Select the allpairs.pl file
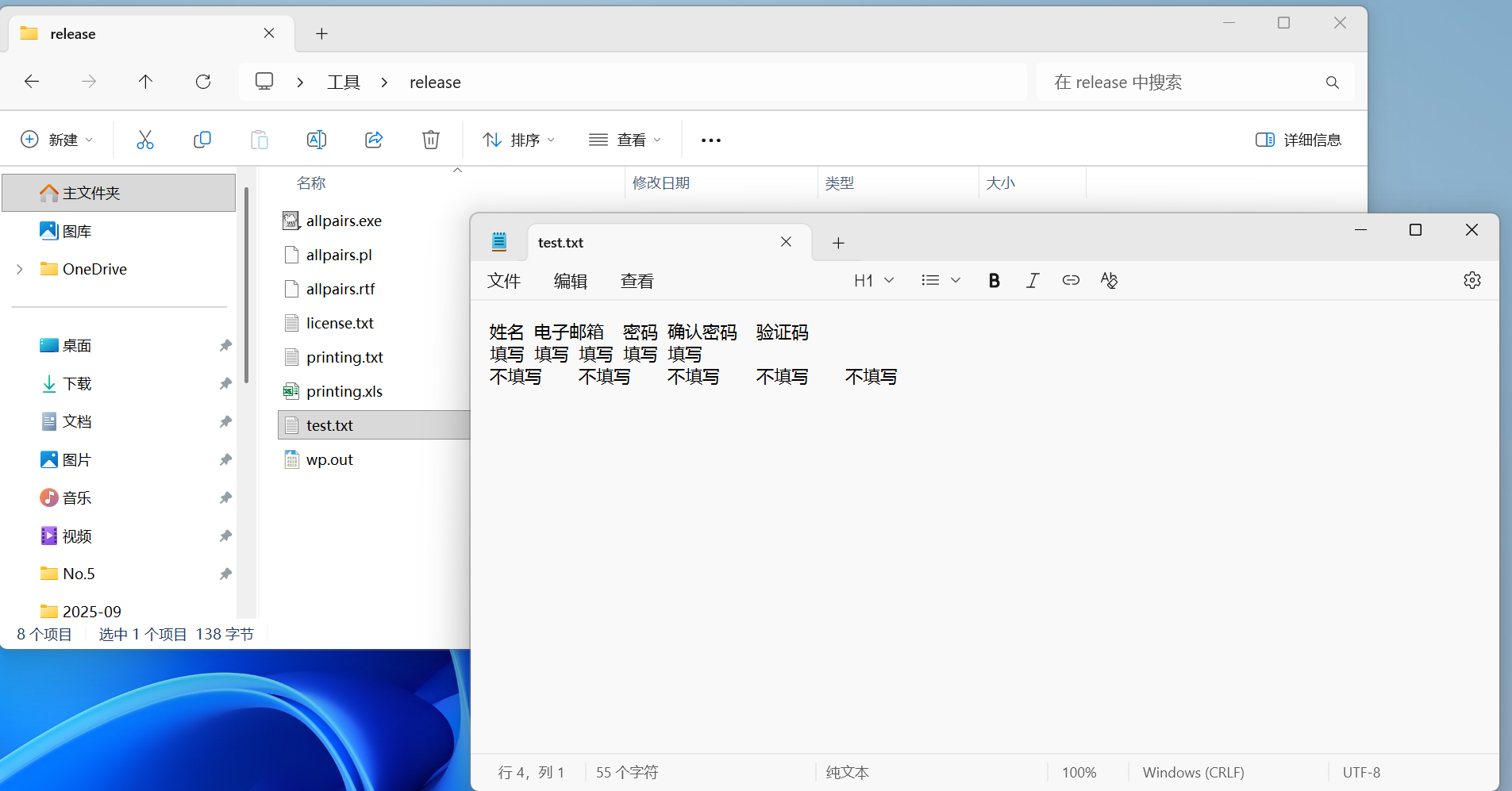Viewport: 1512px width, 791px height. 339,255
